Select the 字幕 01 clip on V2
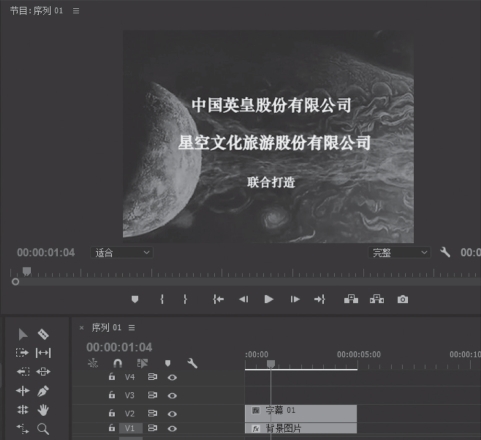The width and height of the screenshot is (481, 440). 301,413
